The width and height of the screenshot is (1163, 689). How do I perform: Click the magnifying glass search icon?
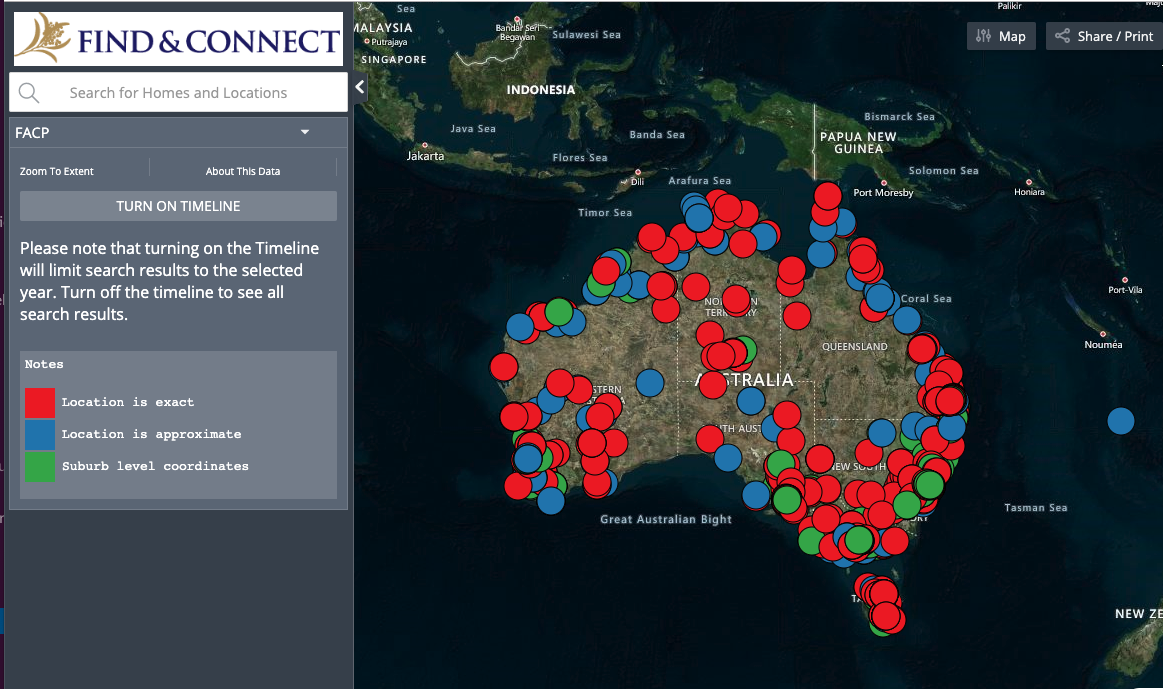coord(29,93)
